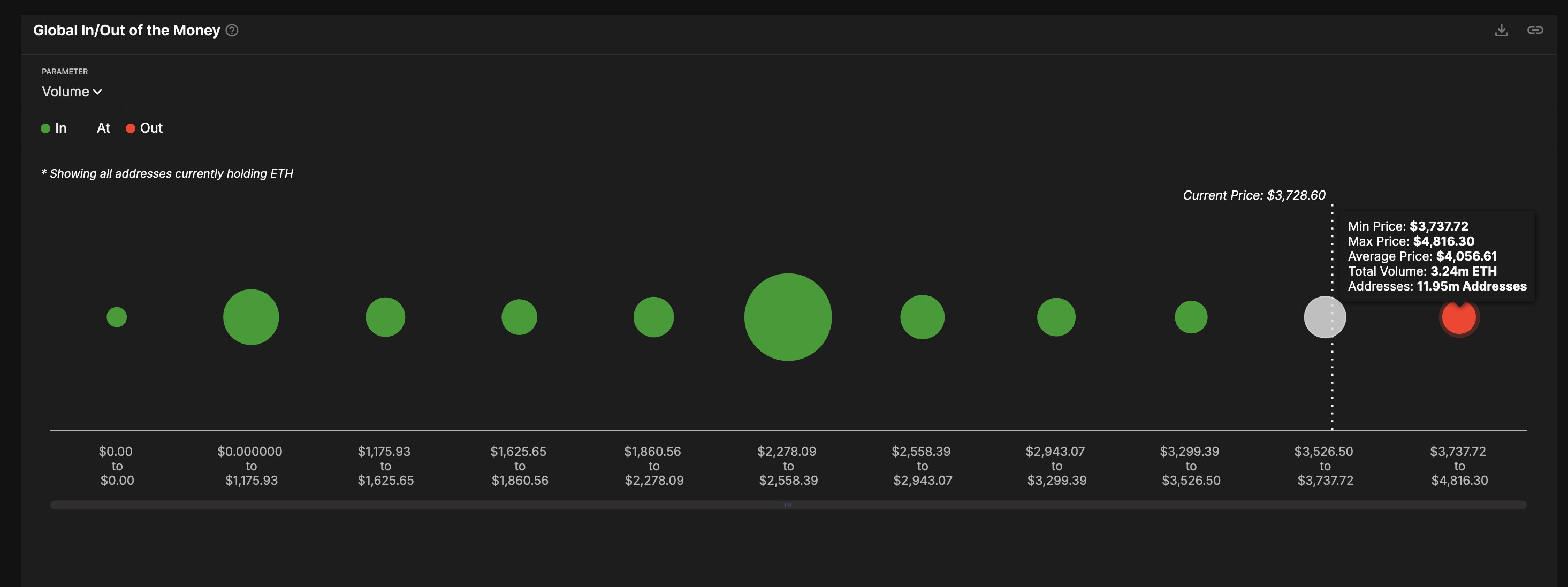Click the axis label $2,943.07 to $3,299.39
Screen dimensions: 1568x587
pos(1056,466)
